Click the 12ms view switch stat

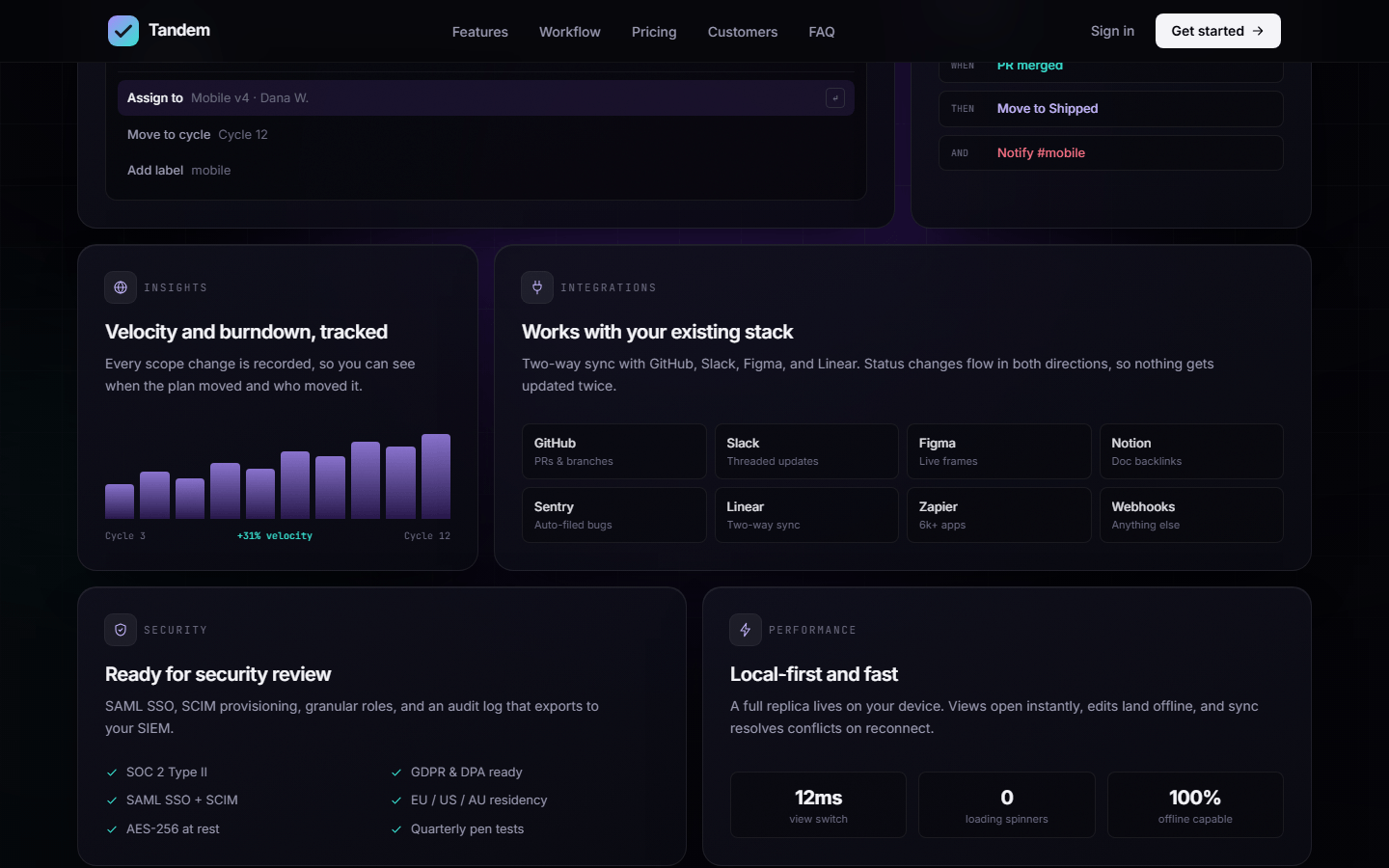pyautogui.click(x=818, y=804)
